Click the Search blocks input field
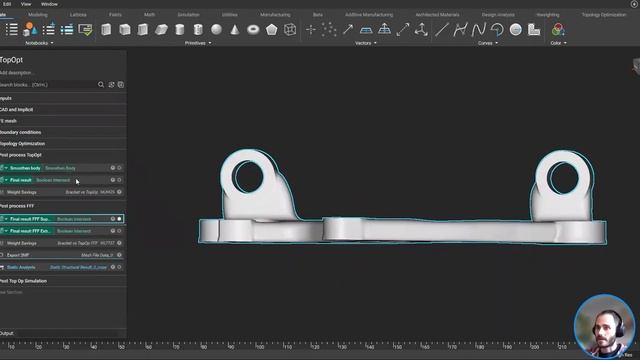Image resolution: width=640 pixels, height=360 pixels. click(48, 84)
